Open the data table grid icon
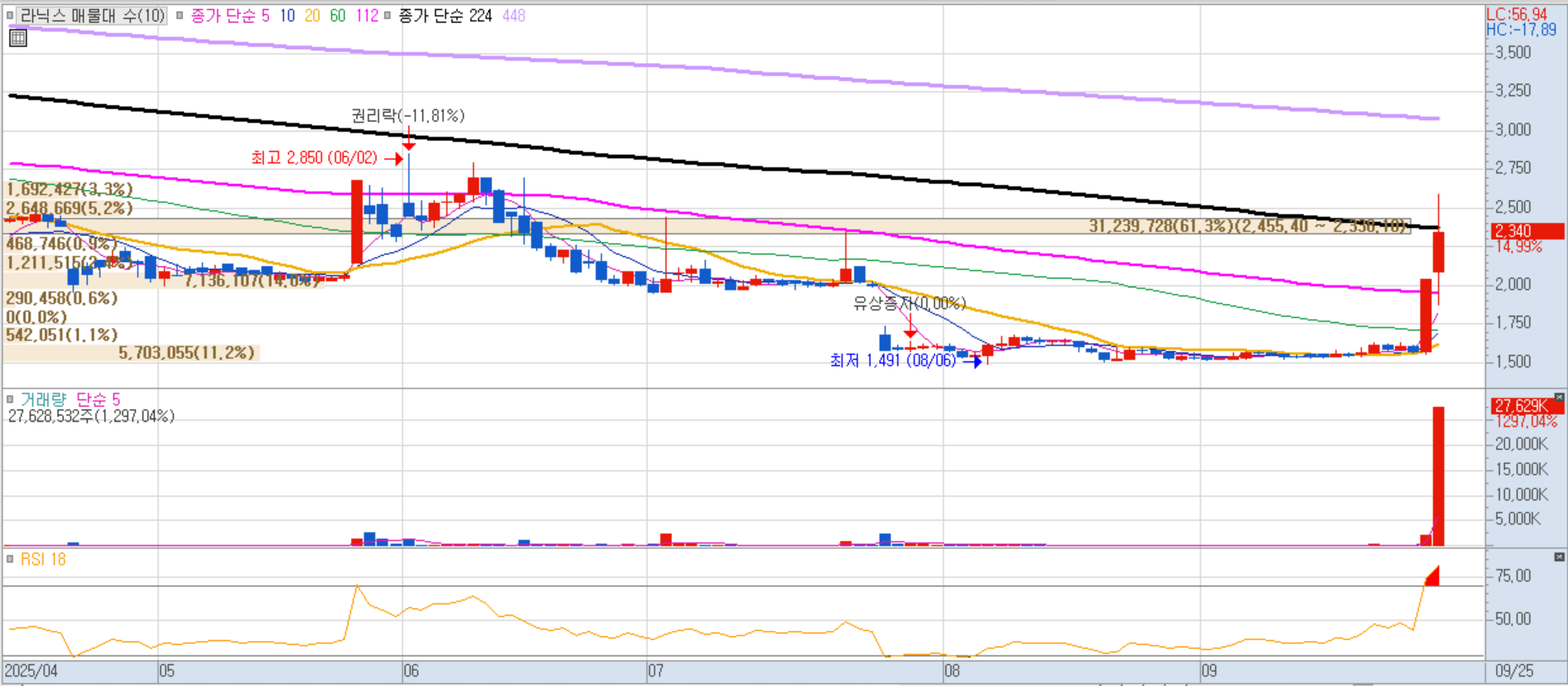Image resolution: width=1568 pixels, height=686 pixels. [18, 38]
